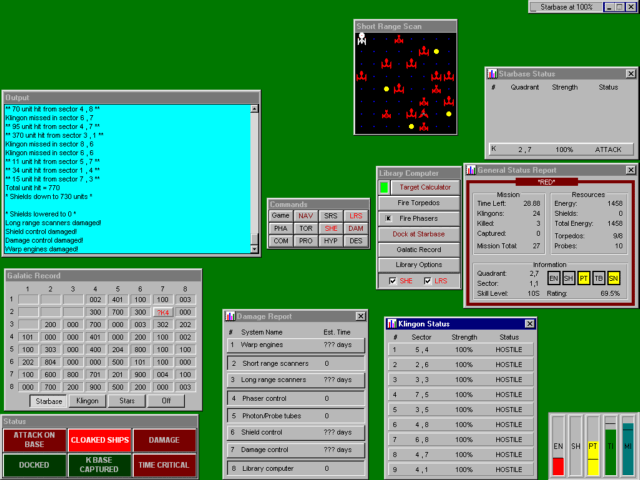Toggle the K BASE CAPTURED status light
This screenshot has height=480, width=640.
coord(100,464)
